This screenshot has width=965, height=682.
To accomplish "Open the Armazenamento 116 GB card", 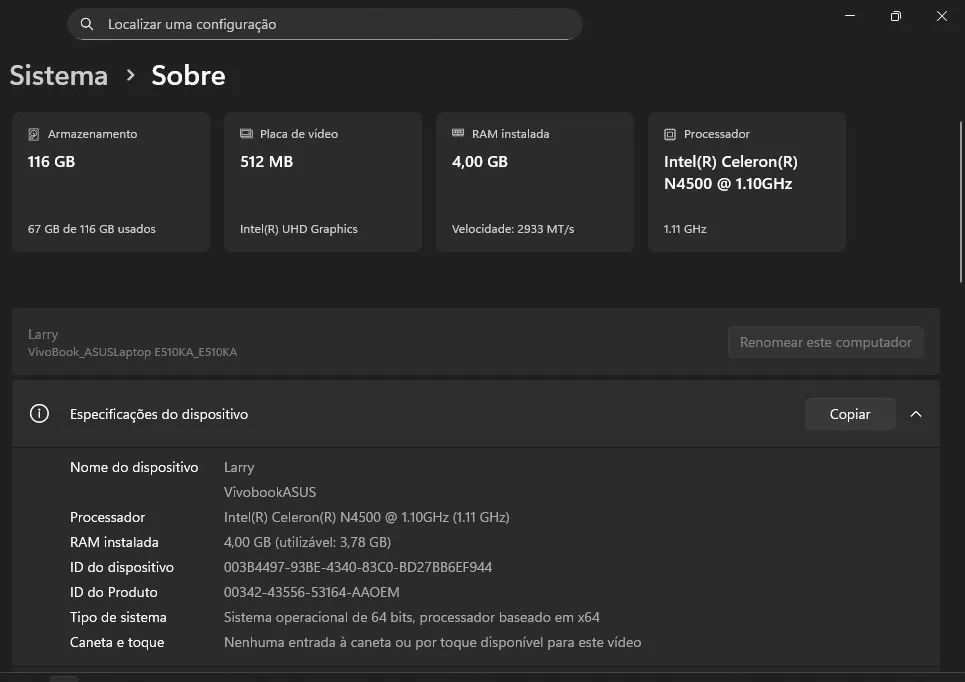I will [111, 182].
